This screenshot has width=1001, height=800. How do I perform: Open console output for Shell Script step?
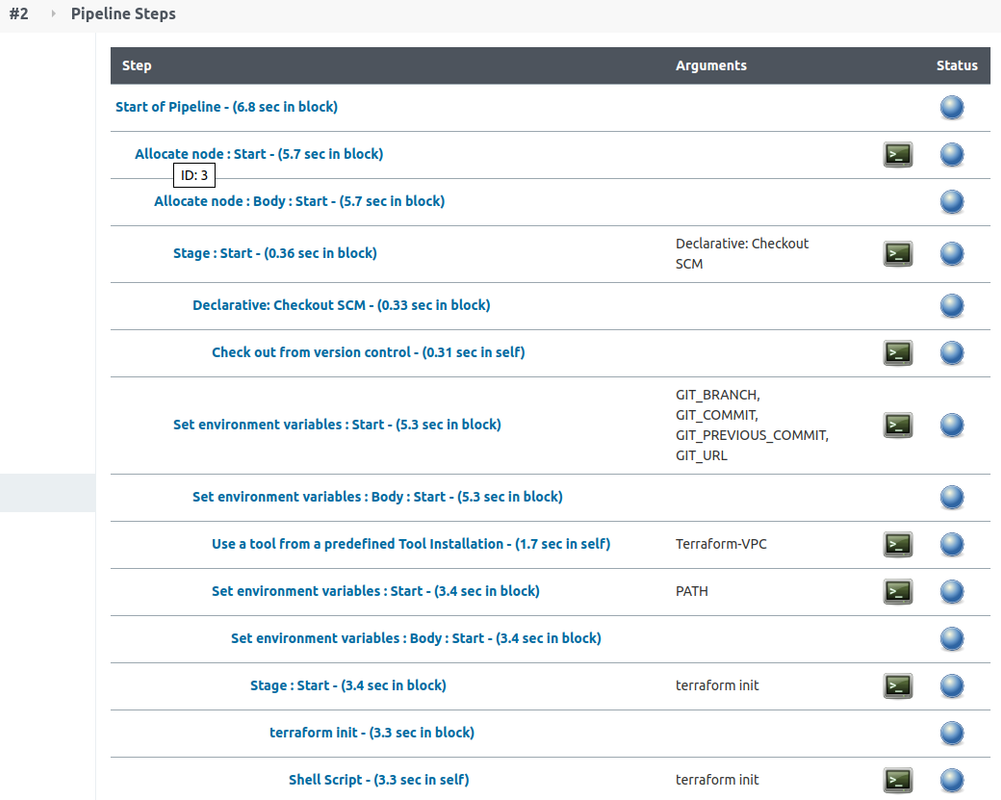click(x=897, y=780)
